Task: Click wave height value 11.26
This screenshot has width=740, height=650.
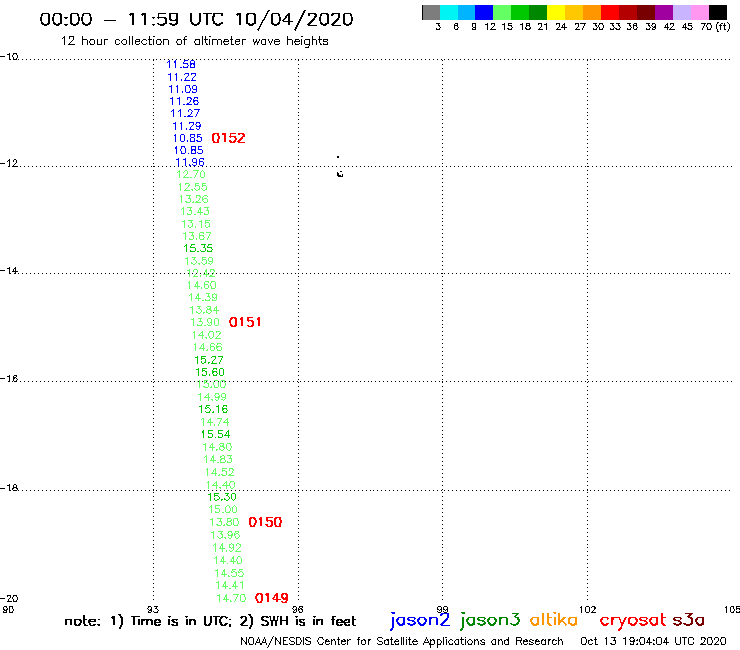Action: point(184,101)
